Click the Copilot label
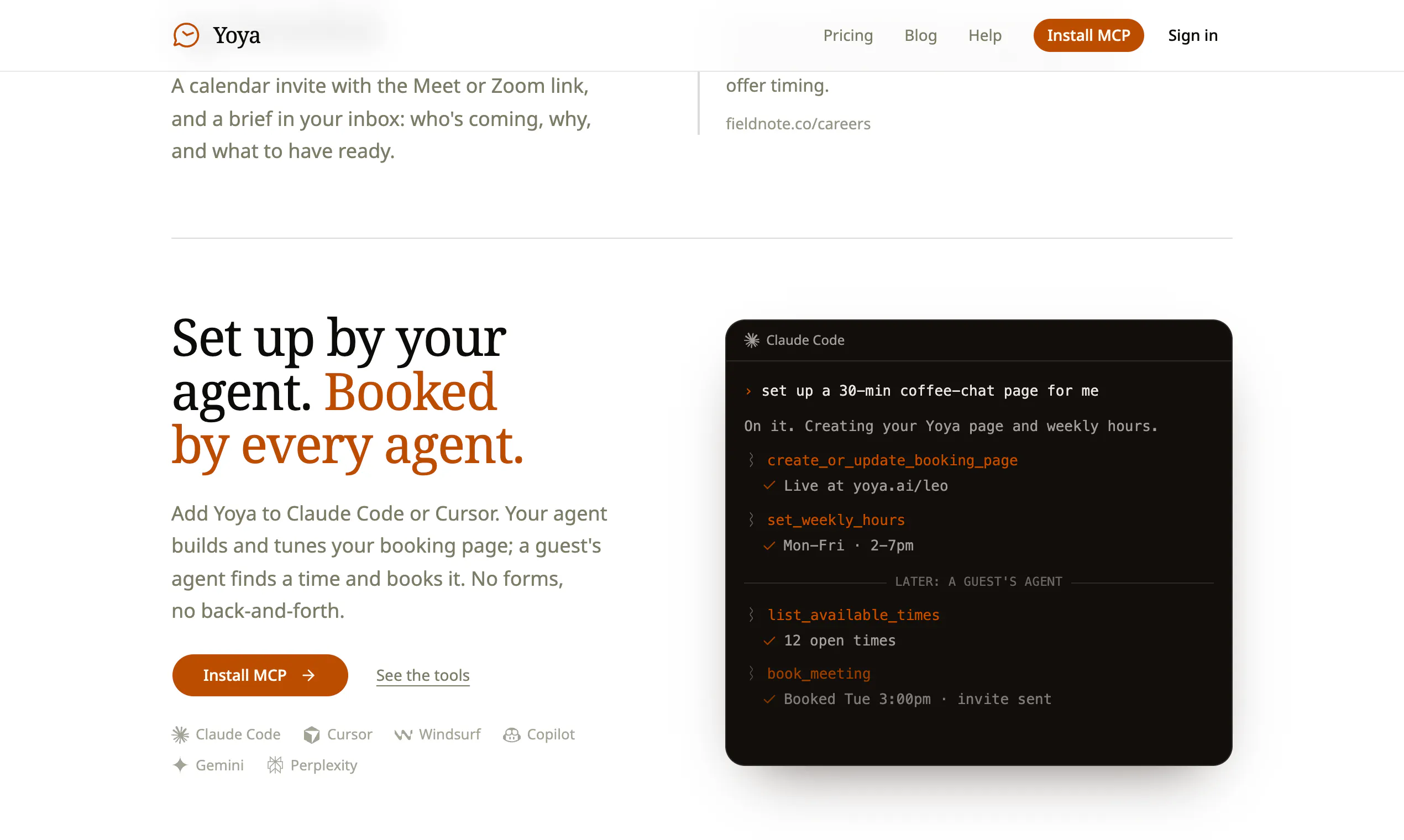1404x840 pixels. pyautogui.click(x=551, y=734)
